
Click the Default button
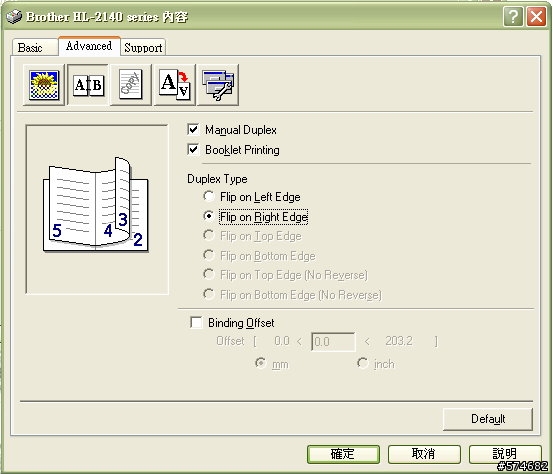tap(488, 419)
